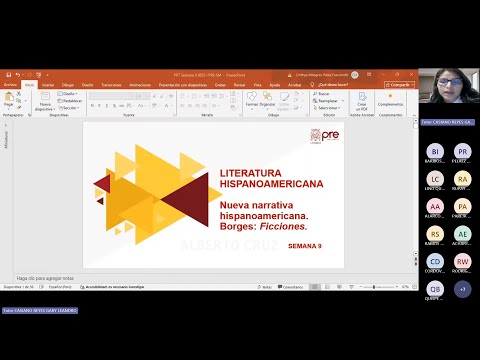Click the text highlight color button
This screenshot has width=480, height=360.
pyautogui.click(x=154, y=106)
